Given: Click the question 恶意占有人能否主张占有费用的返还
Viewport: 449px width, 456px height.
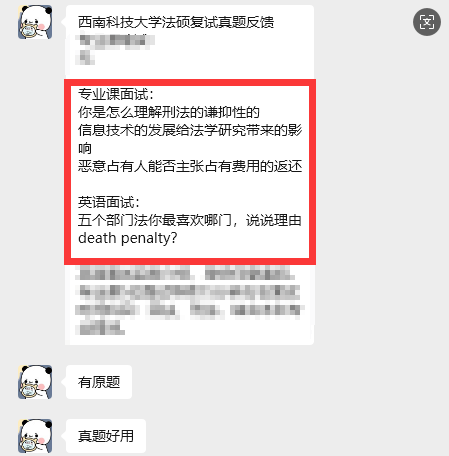Looking at the screenshot, I should (190, 166).
